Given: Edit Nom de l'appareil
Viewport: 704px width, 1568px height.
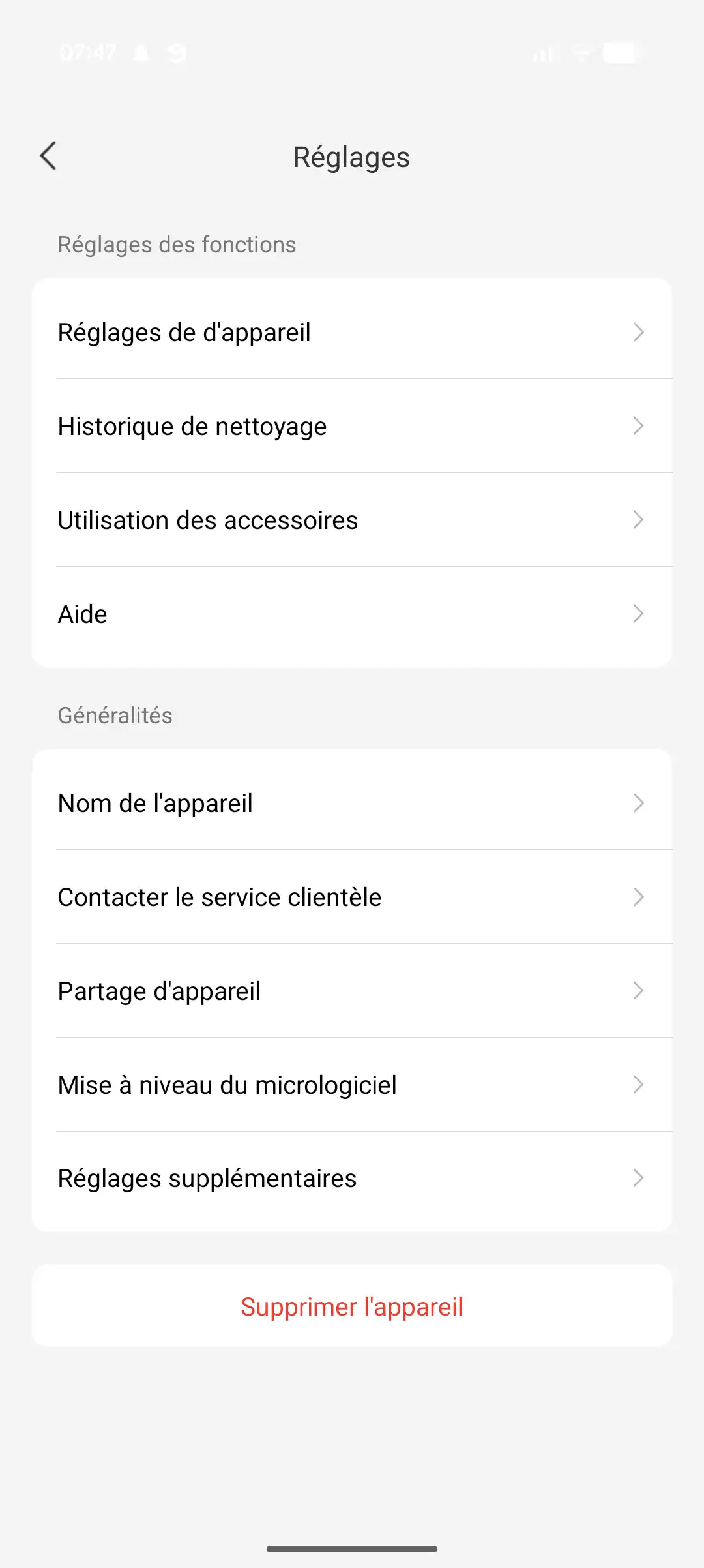Looking at the screenshot, I should [x=155, y=804].
